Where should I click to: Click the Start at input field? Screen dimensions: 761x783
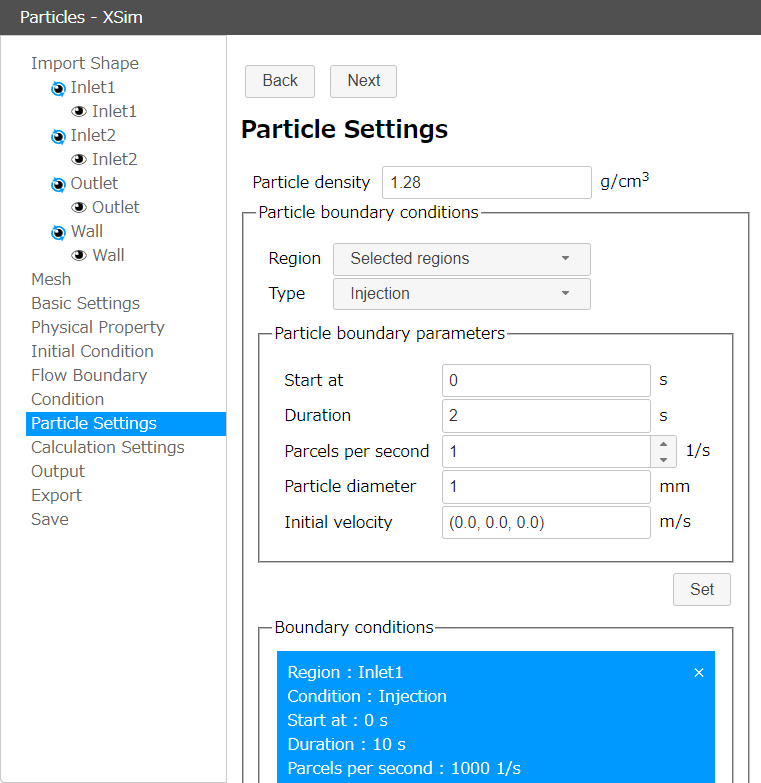[x=546, y=381]
